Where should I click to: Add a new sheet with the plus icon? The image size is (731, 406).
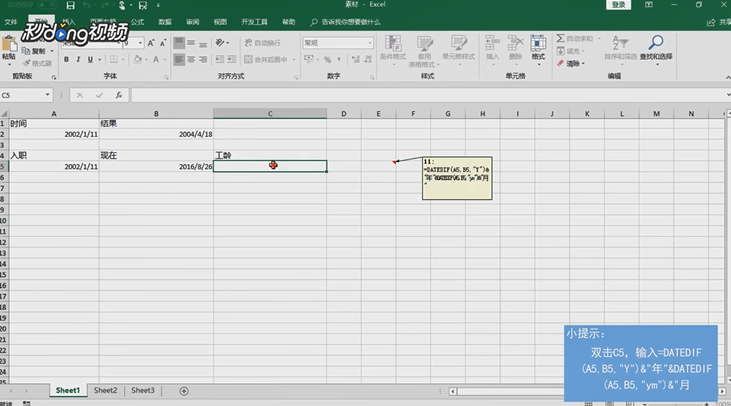click(x=184, y=391)
